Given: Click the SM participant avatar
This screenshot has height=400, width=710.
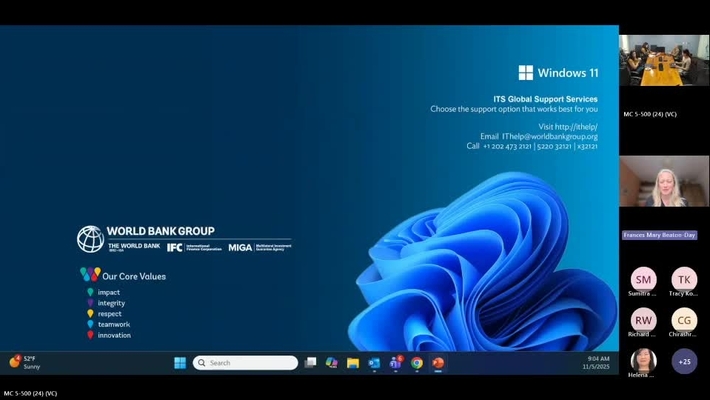Looking at the screenshot, I should (x=643, y=279).
